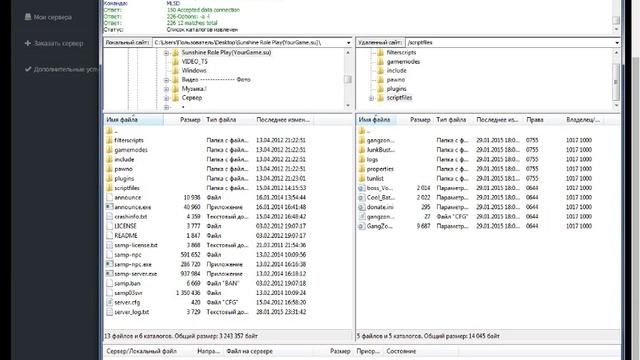Sort remote files by Права column

coord(542,120)
